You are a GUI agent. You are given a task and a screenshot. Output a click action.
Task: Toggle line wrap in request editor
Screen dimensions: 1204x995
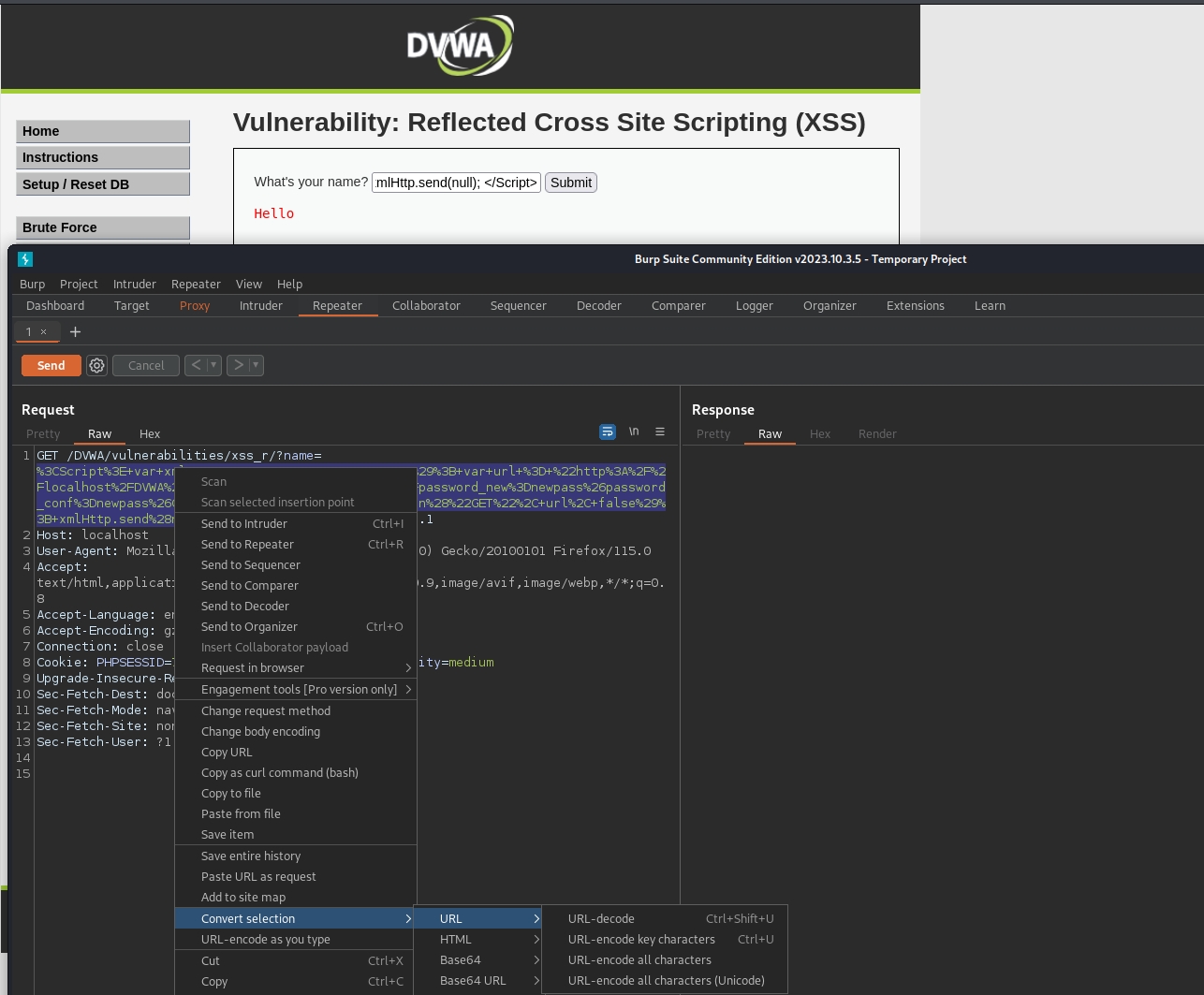click(608, 432)
